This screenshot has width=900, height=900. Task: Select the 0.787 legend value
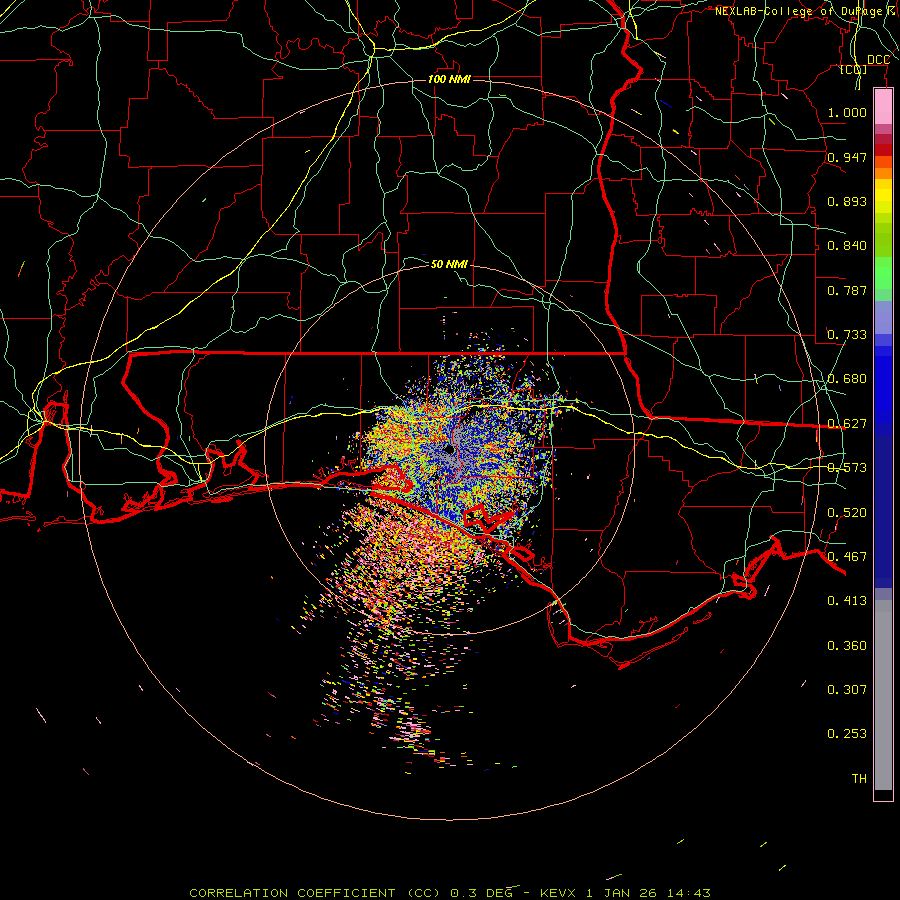click(847, 290)
